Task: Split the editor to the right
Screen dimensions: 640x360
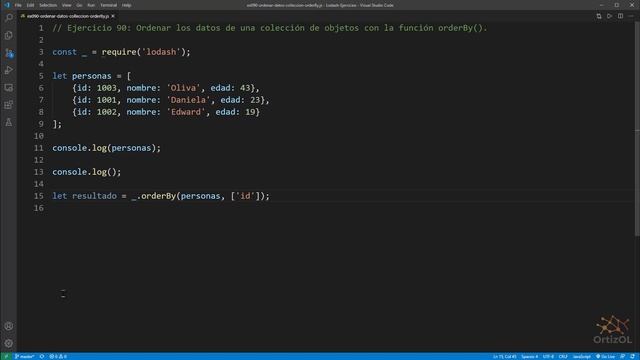Action: 620,16
